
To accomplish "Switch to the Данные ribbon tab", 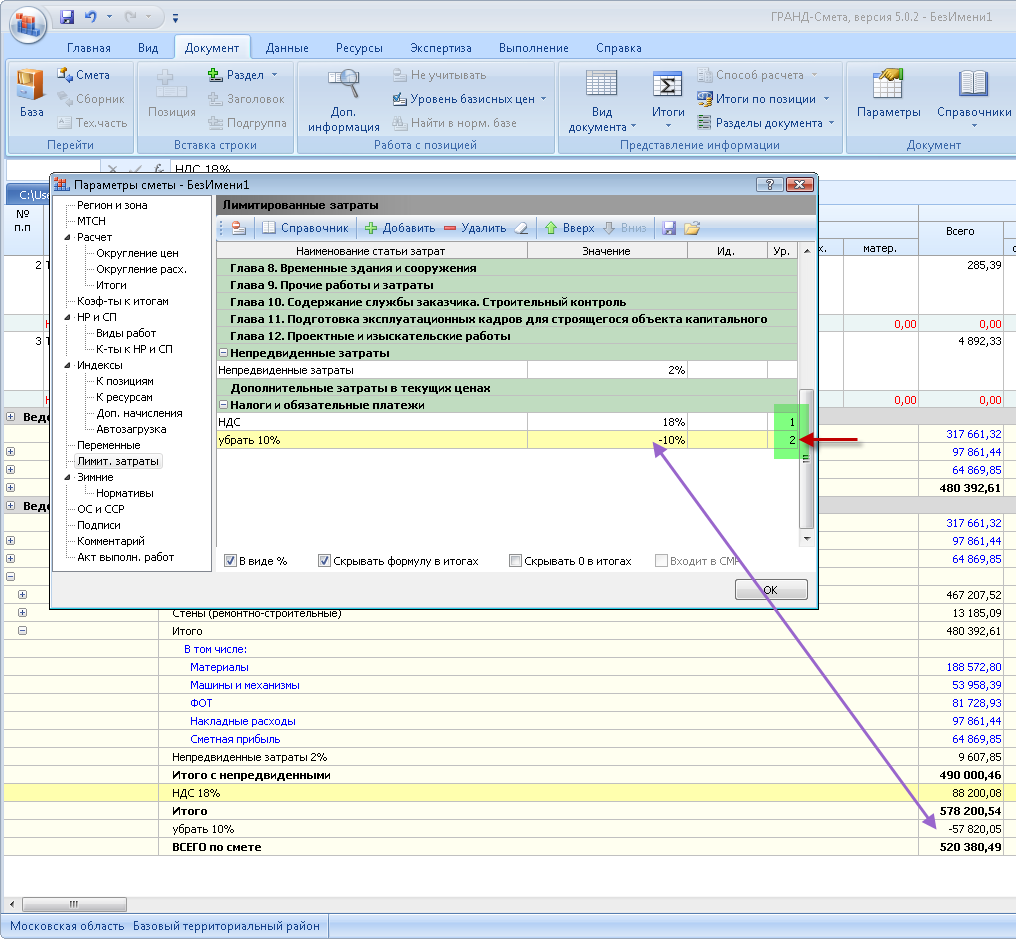I will [287, 48].
